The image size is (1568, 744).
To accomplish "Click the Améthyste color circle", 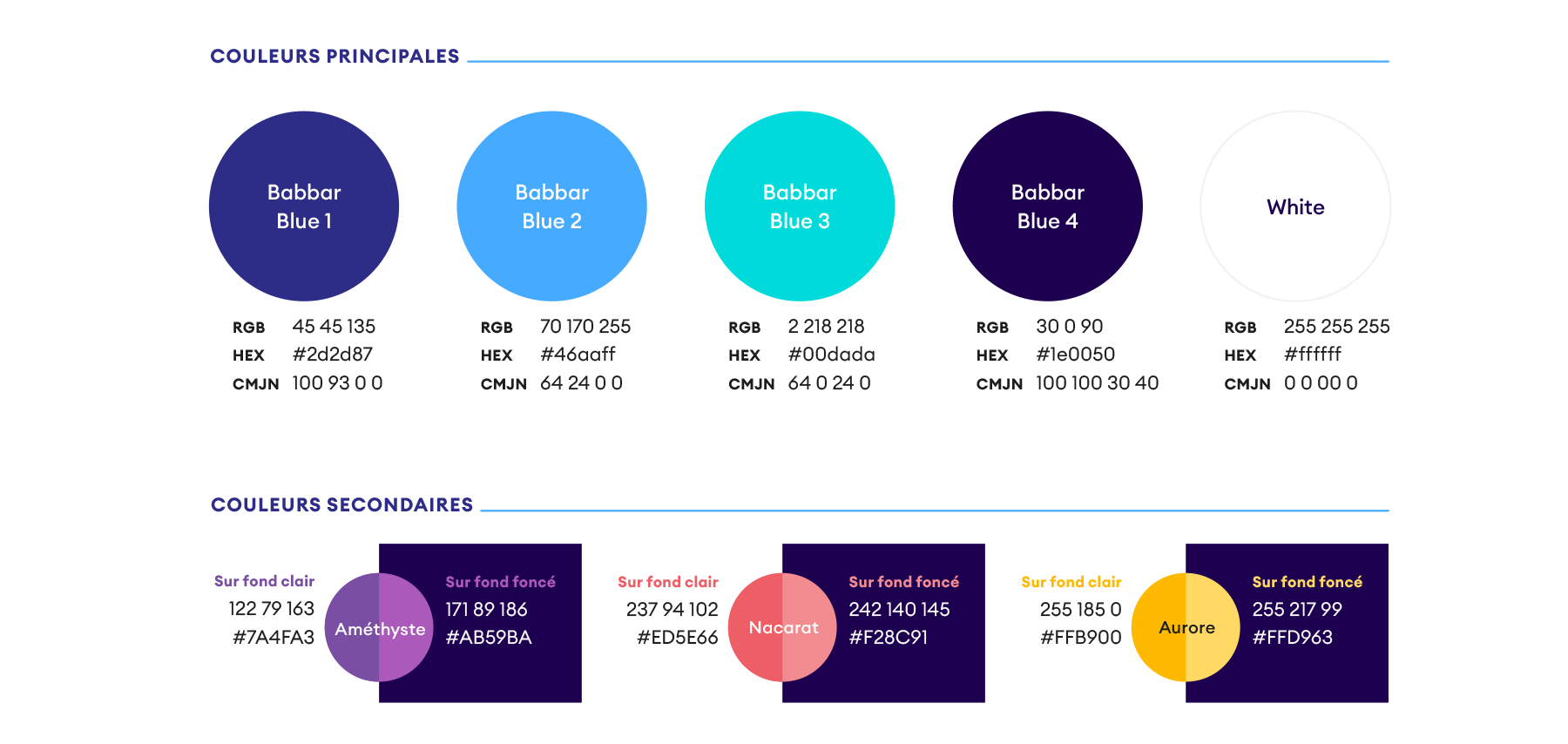I will (x=379, y=627).
